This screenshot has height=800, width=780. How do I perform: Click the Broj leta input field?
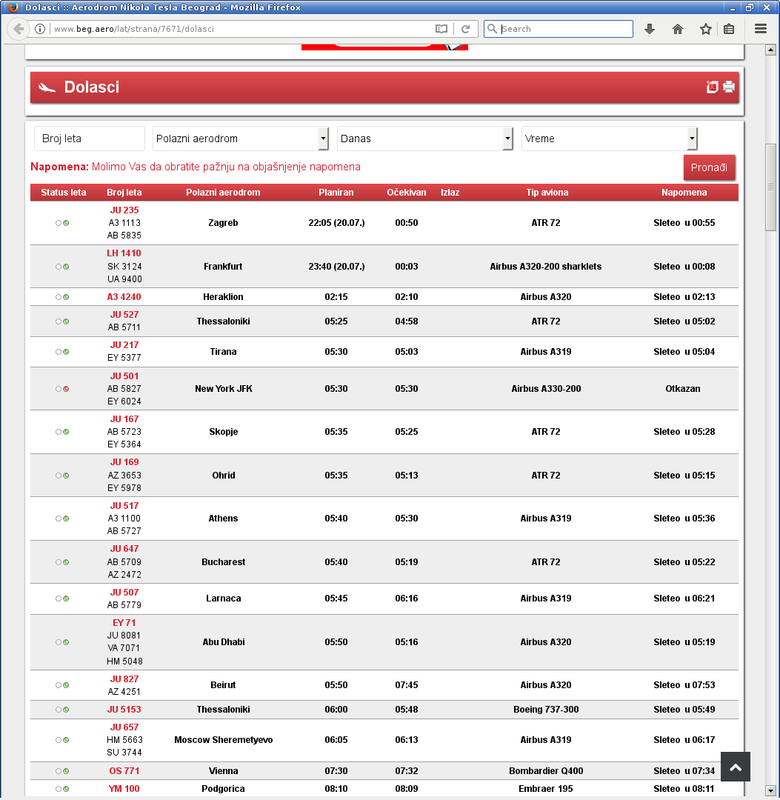point(90,139)
